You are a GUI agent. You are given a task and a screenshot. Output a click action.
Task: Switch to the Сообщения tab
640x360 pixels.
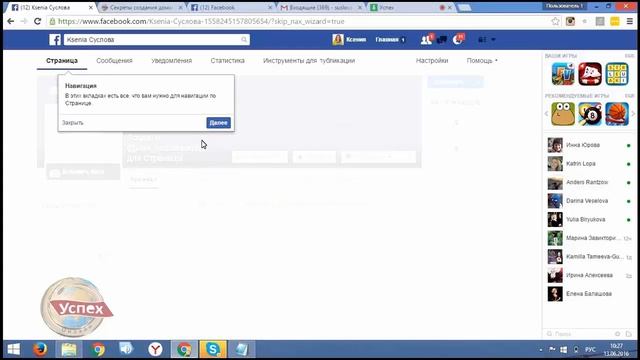pos(114,60)
